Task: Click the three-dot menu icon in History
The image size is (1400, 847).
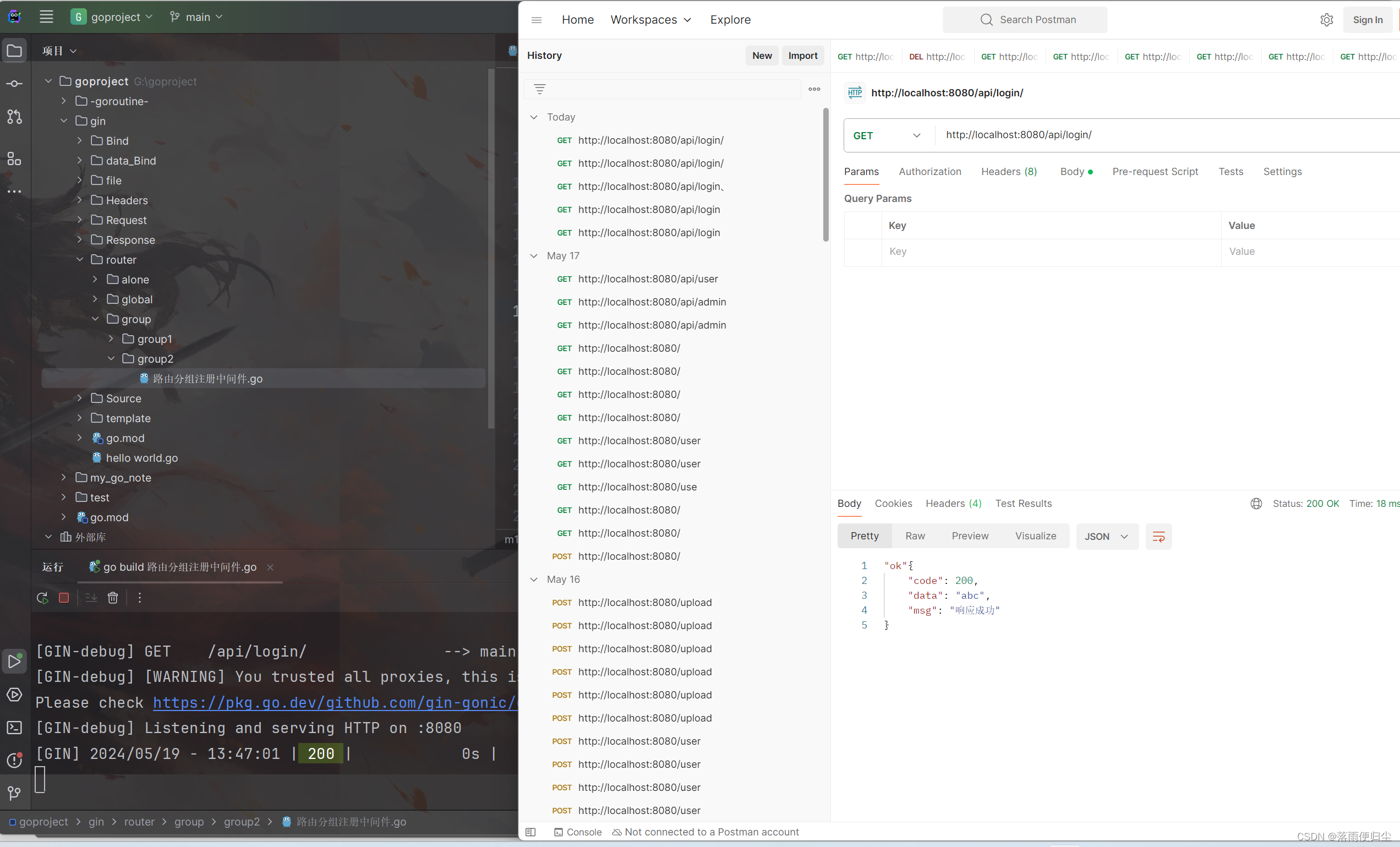Action: tap(814, 89)
